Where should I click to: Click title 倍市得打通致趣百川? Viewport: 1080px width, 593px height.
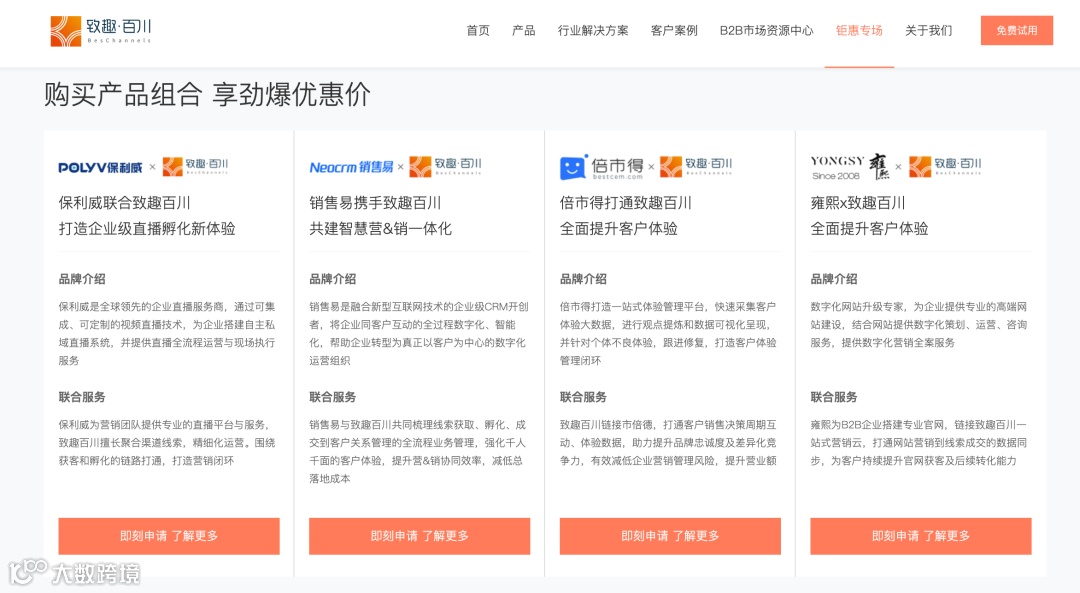pos(626,202)
